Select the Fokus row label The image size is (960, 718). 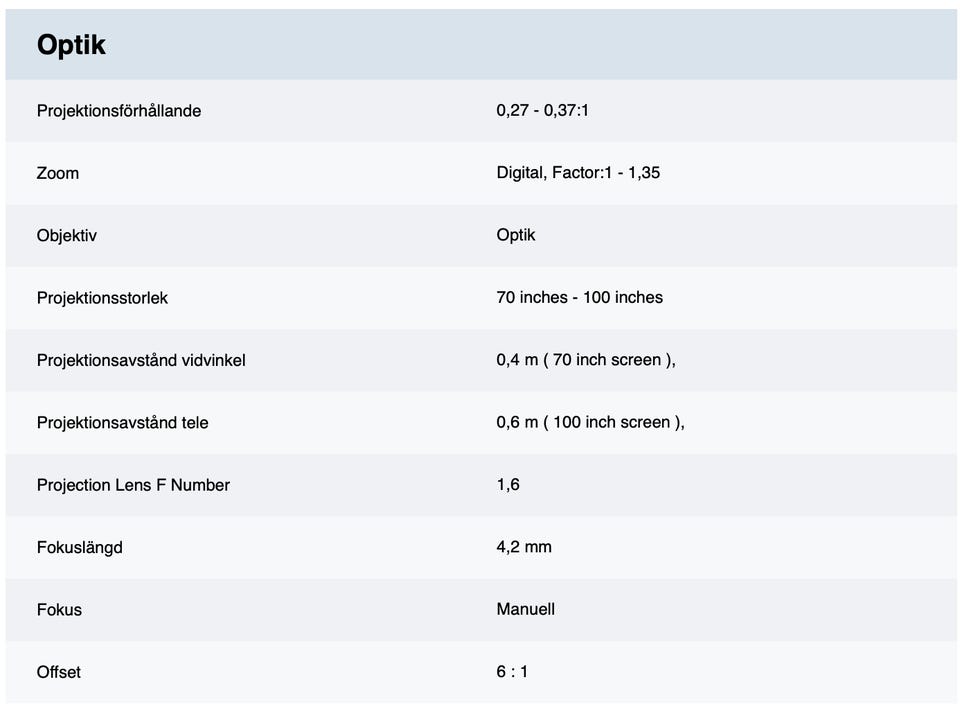click(x=59, y=610)
